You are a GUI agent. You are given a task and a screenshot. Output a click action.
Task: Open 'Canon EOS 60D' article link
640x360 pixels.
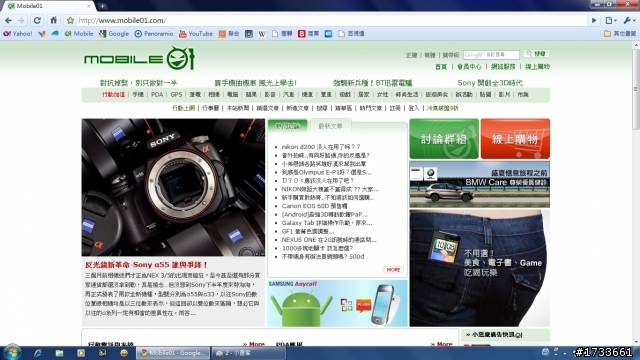pyautogui.click(x=314, y=206)
